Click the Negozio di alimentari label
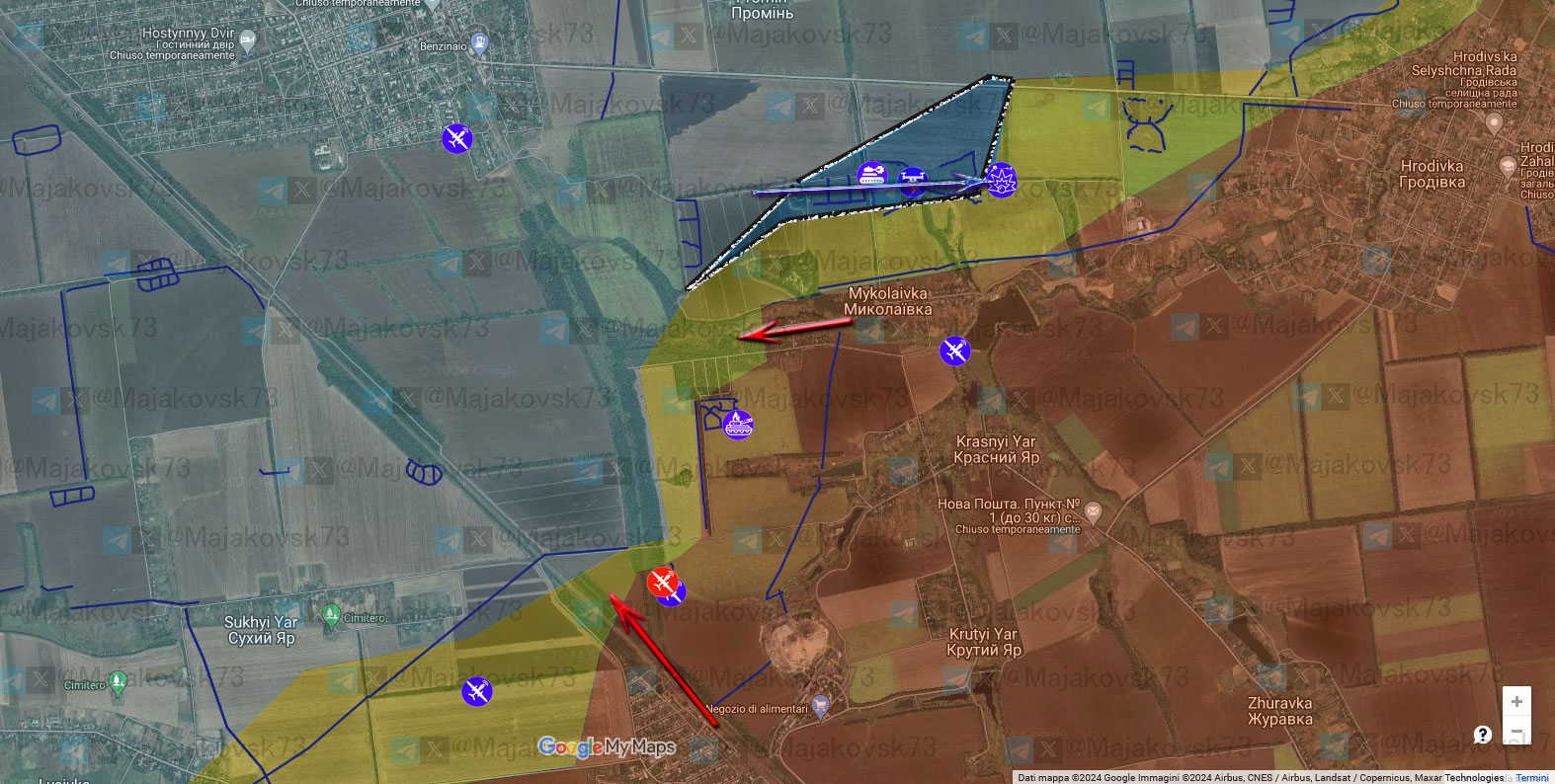The width and height of the screenshot is (1555, 784). 757,709
